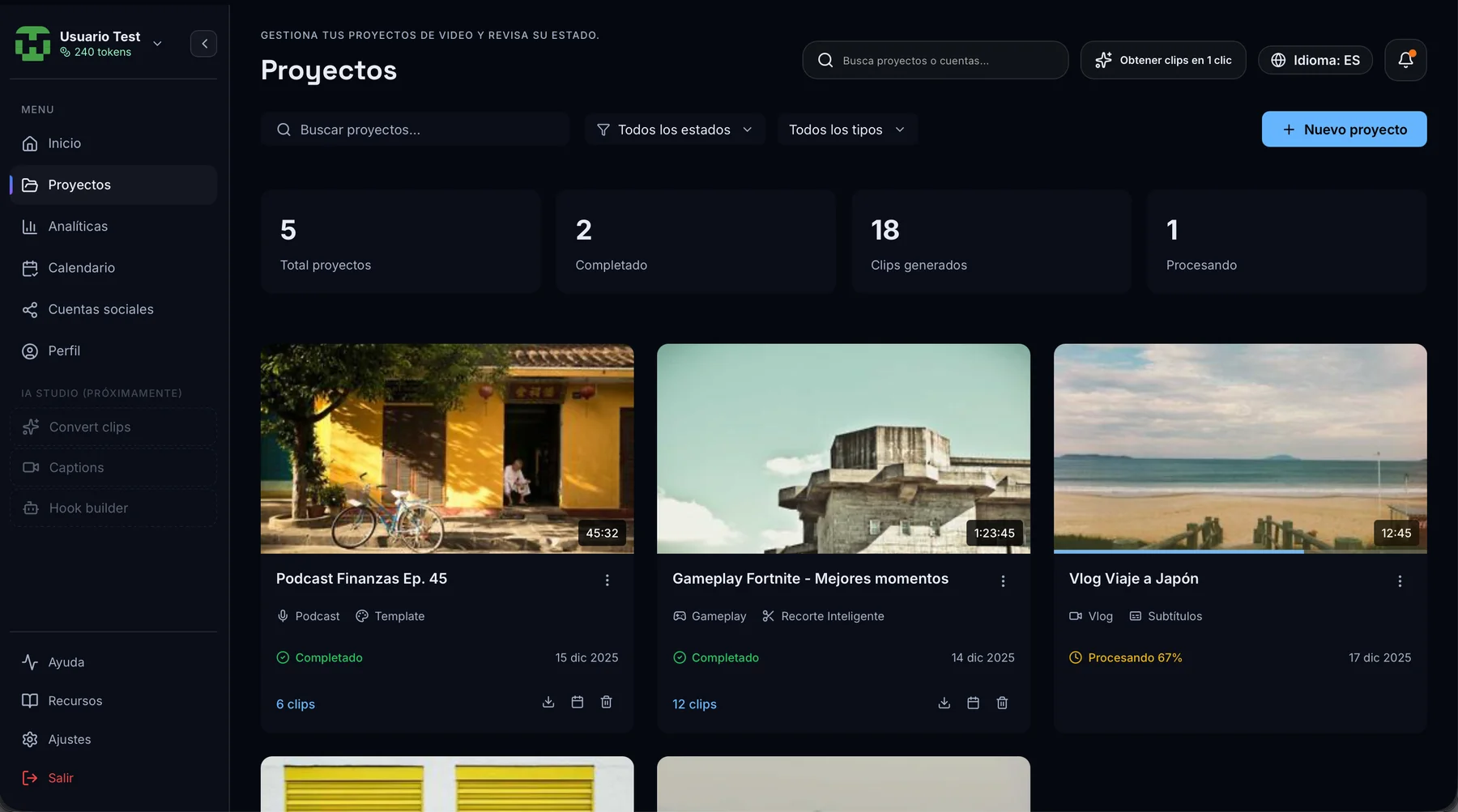
Task: Open options menu for Gameplay Fortnite card
Action: [x=1003, y=581]
